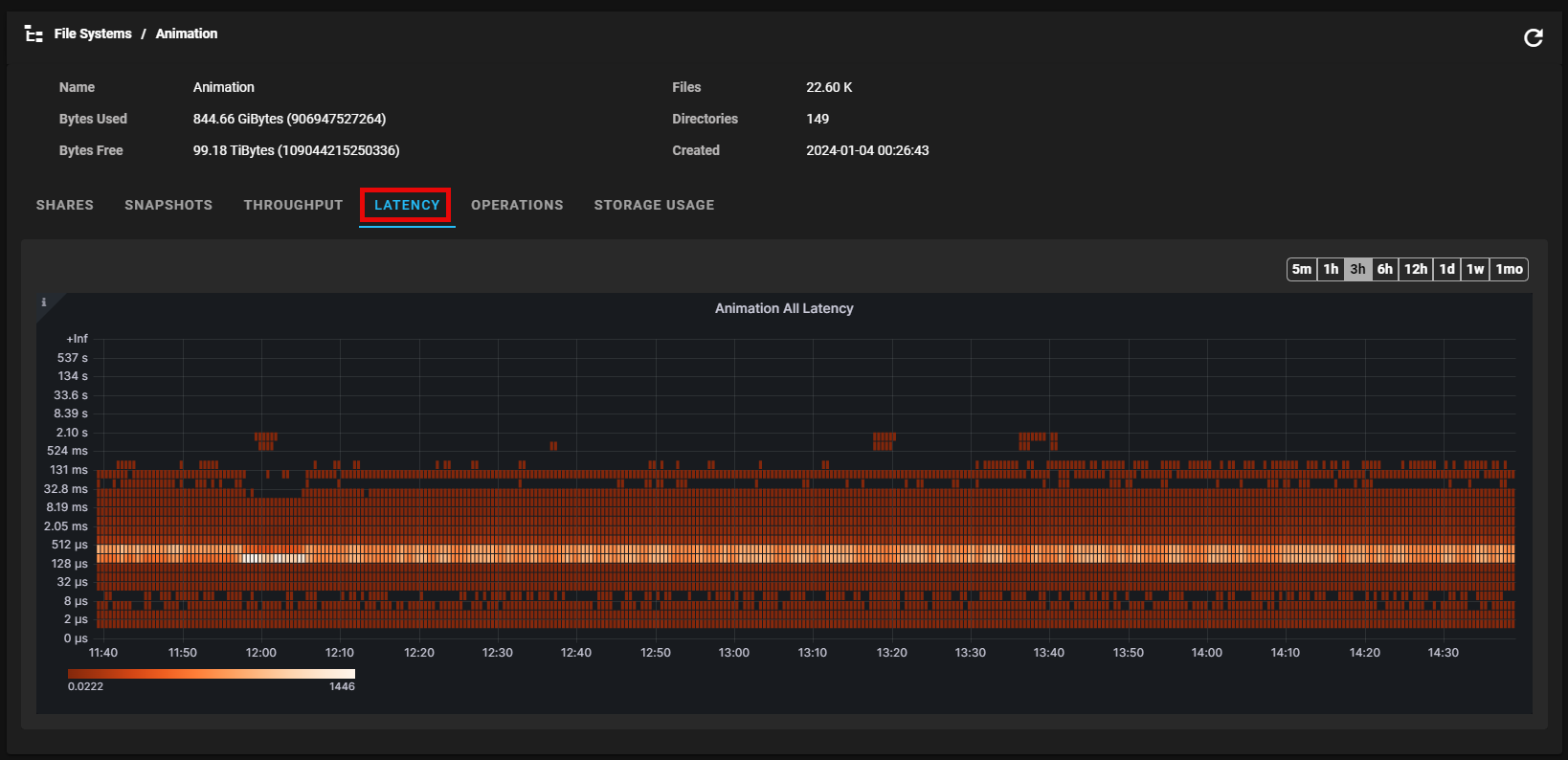Click the 11:40 time axis label
1568x760 pixels.
(103, 653)
